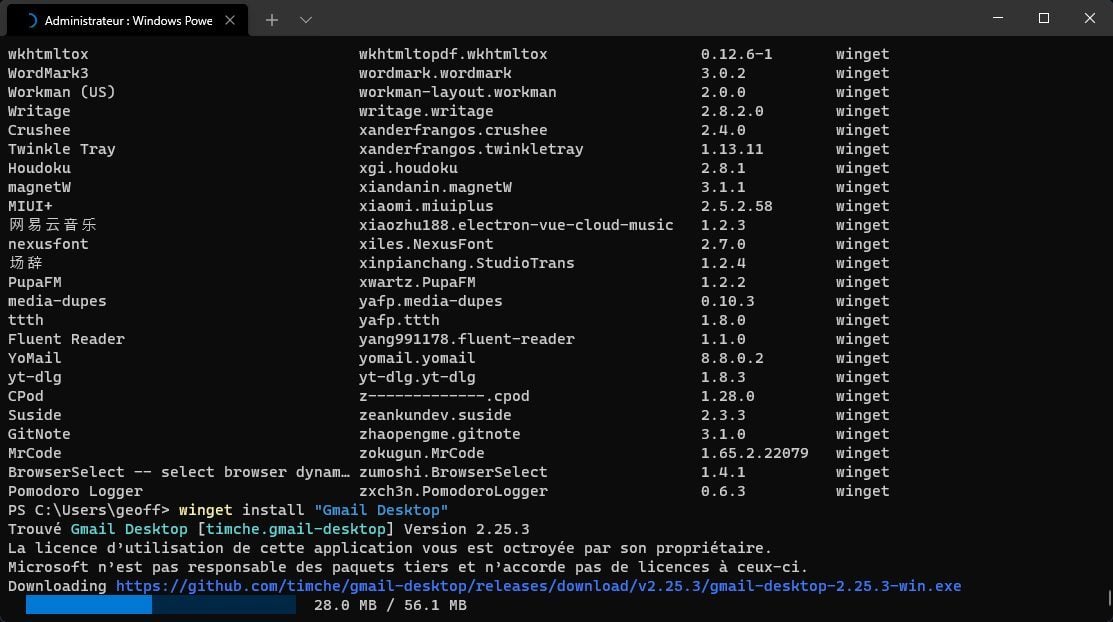Image resolution: width=1113 pixels, height=622 pixels.
Task: Click the 'xinpianchang.StudioTrans' ID
Action: [x=466, y=263]
